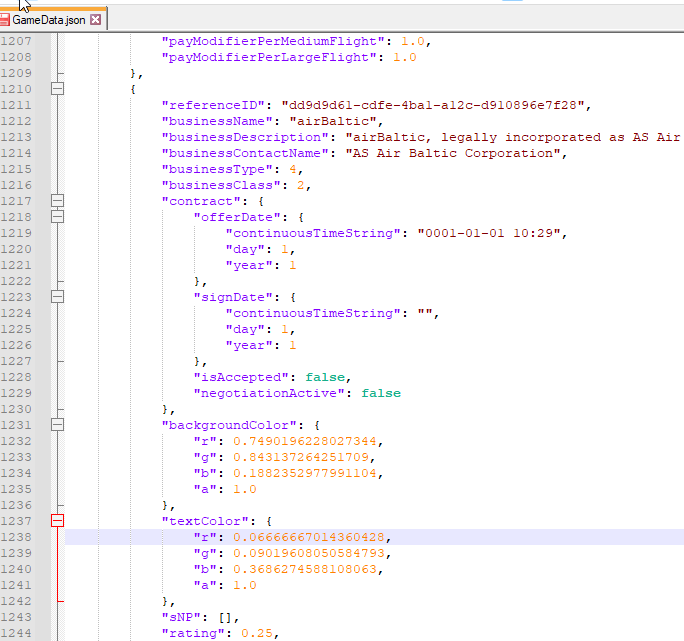Viewport: 684px width, 641px height.
Task: Click the backgroundColor "r" value 0.7490196228027344
Action: tap(304, 441)
